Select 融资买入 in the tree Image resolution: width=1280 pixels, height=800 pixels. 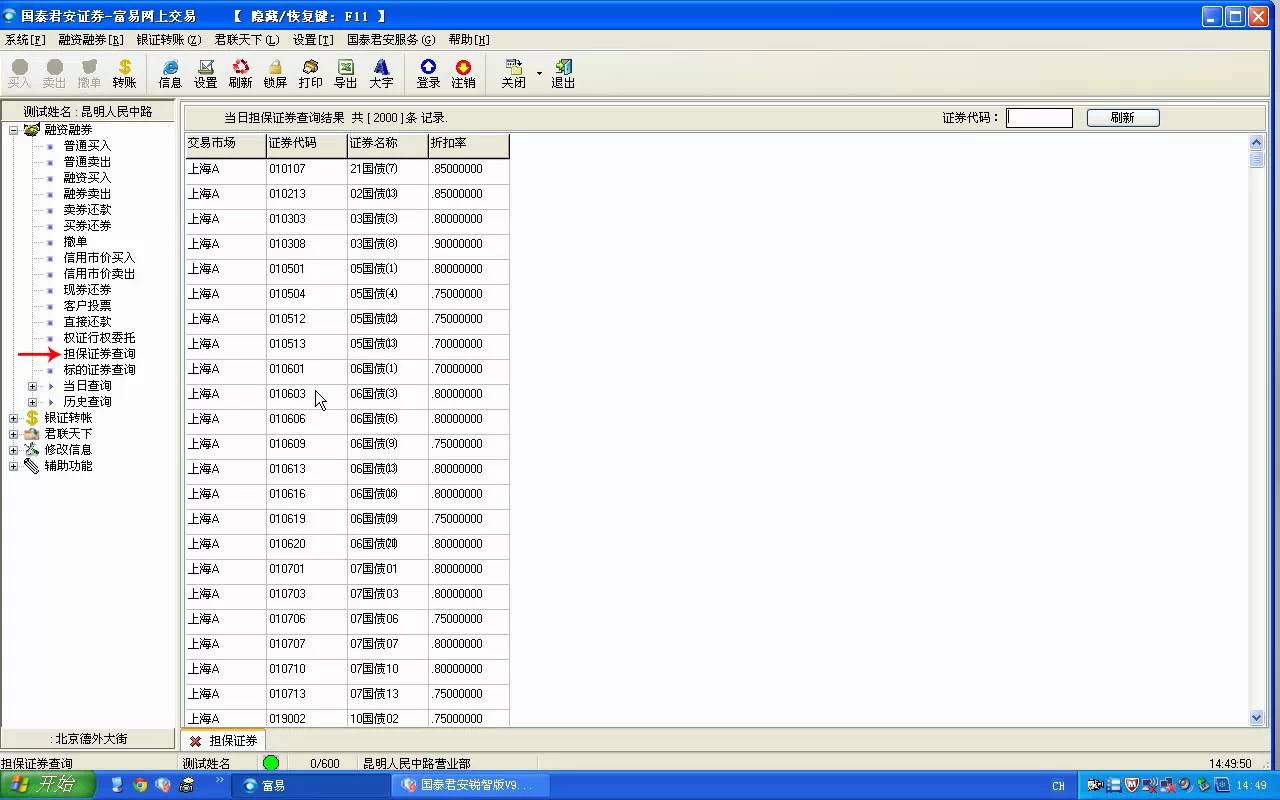(87, 178)
